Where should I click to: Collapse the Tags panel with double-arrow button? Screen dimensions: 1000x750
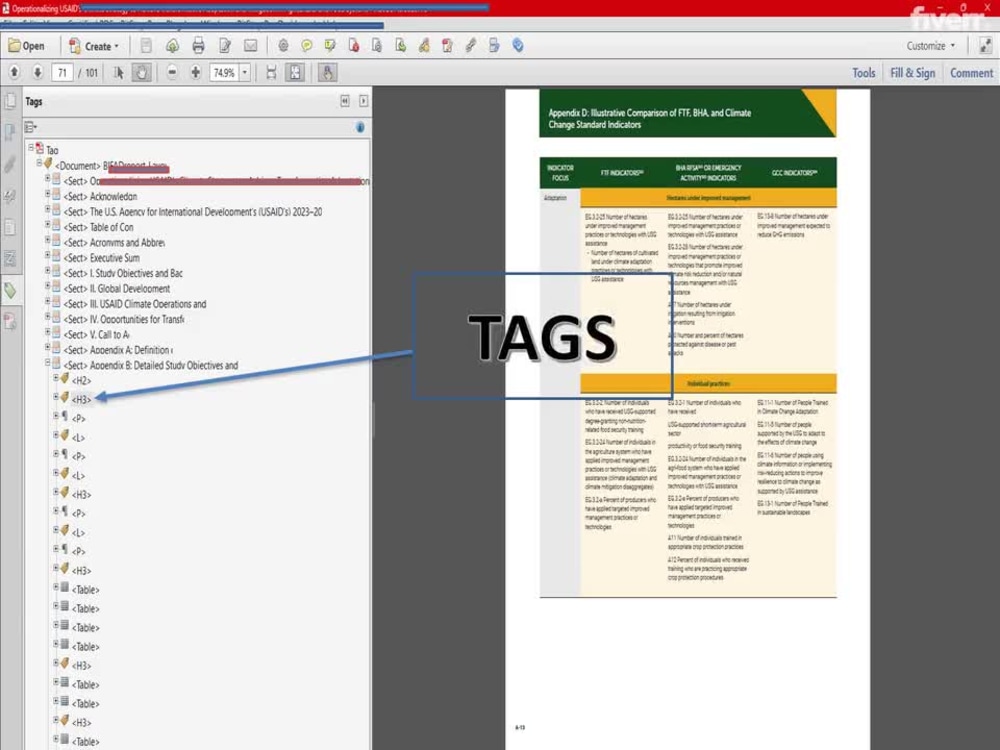tap(345, 101)
